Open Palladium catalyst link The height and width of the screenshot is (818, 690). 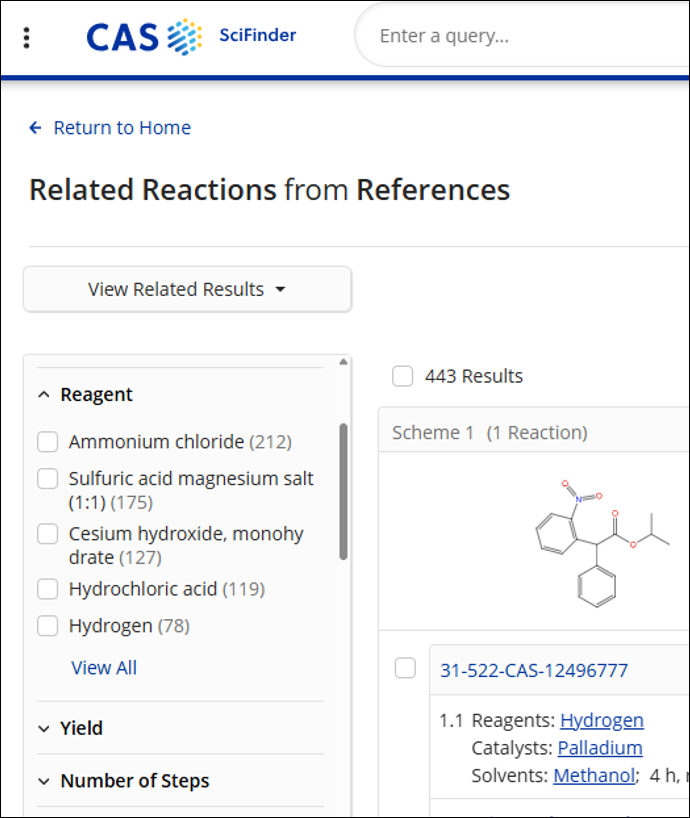pyautogui.click(x=600, y=748)
